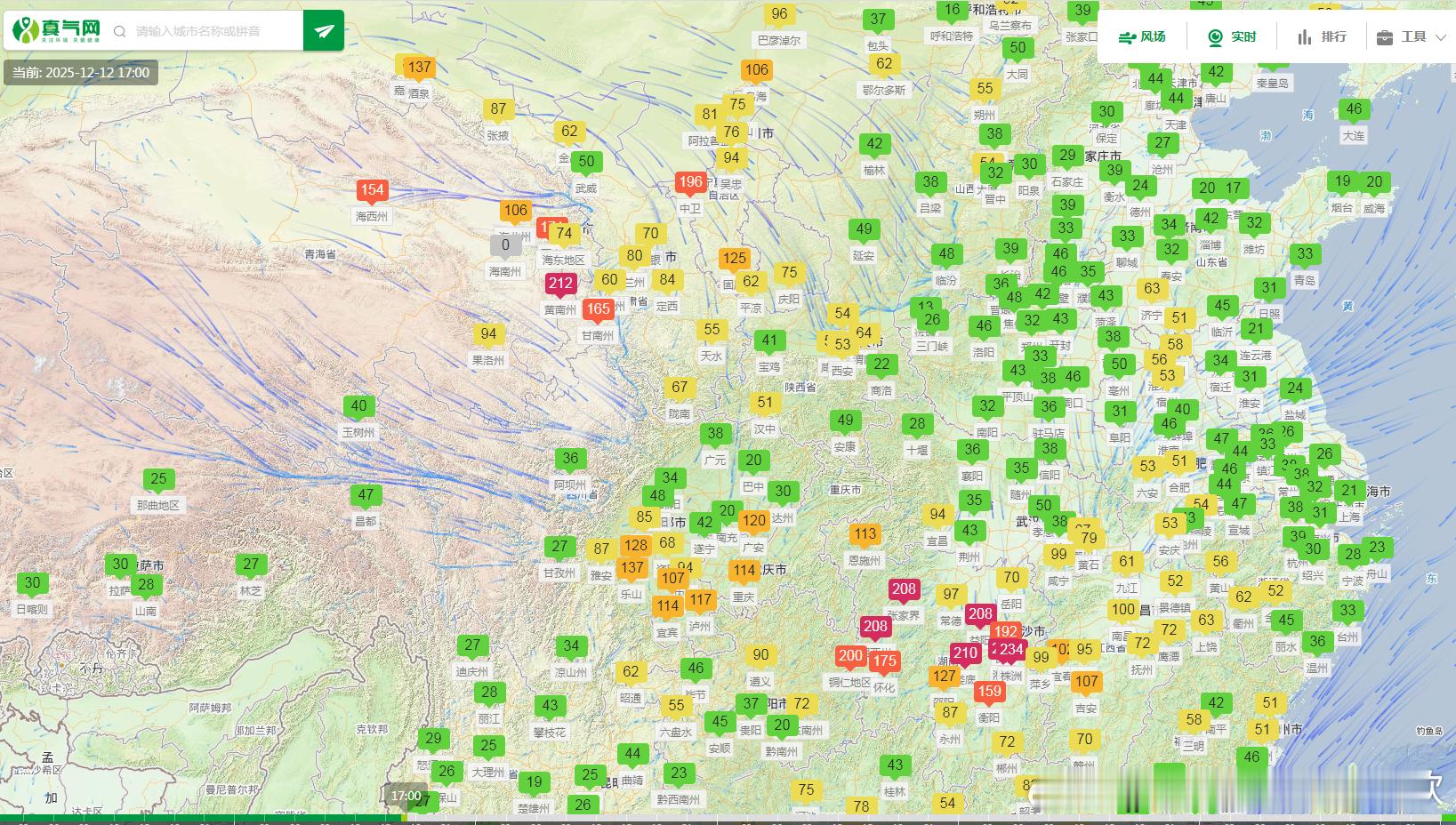Select the 154 AQI marker for 海西州
The height and width of the screenshot is (825, 1456).
click(x=372, y=190)
